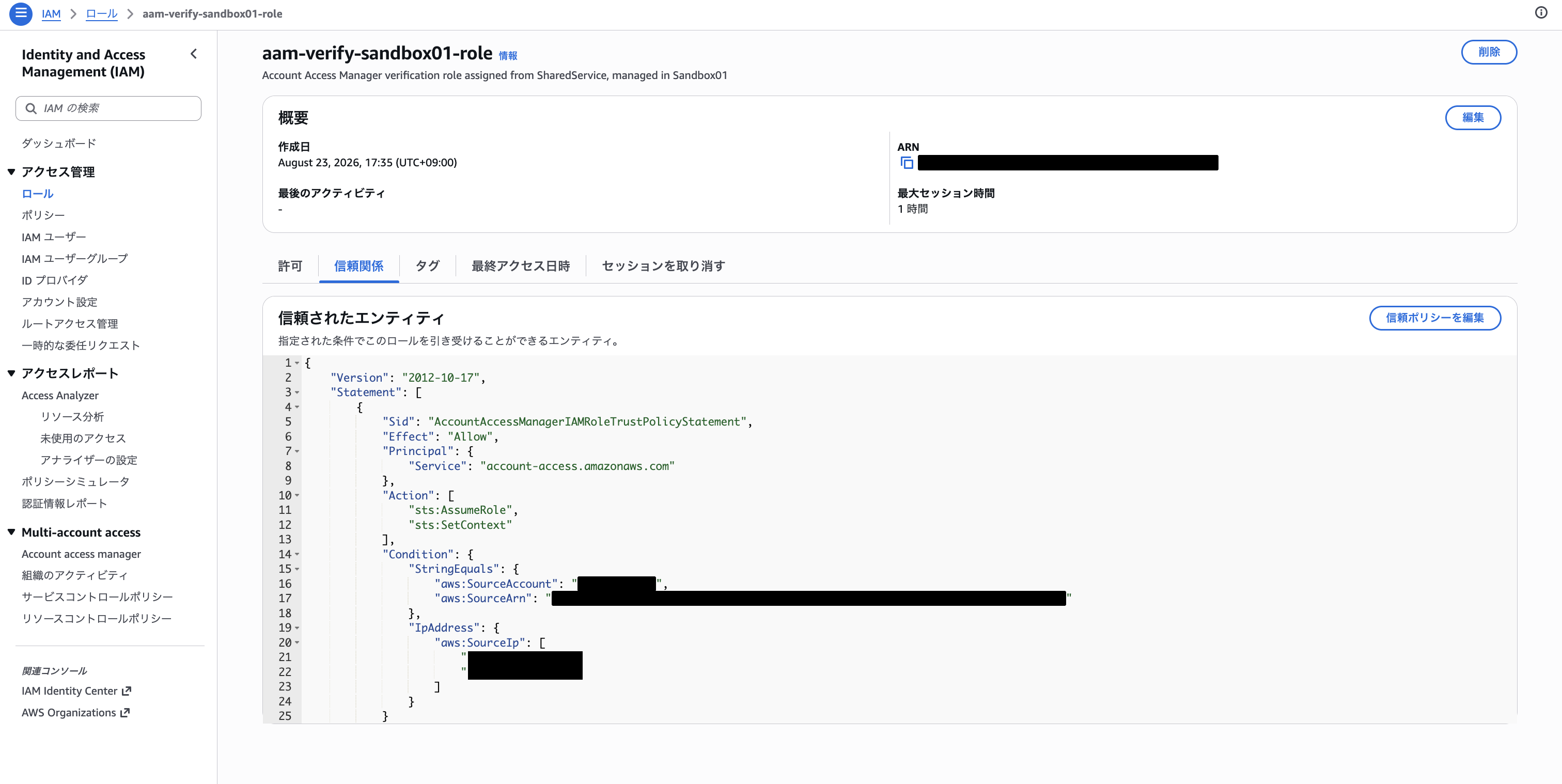This screenshot has height=784, width=1562.
Task: Click the 1 時間 max session value
Action: 913,209
